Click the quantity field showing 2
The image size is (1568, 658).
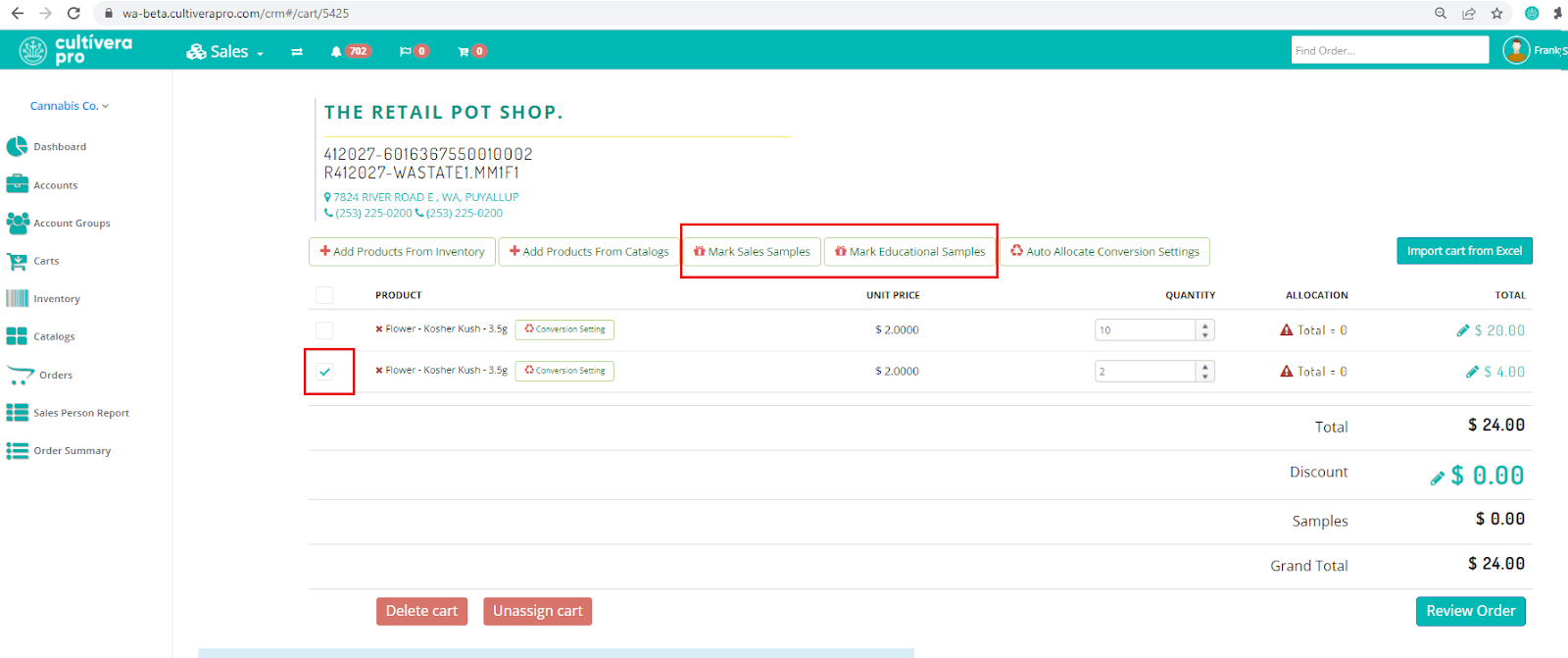(1145, 372)
